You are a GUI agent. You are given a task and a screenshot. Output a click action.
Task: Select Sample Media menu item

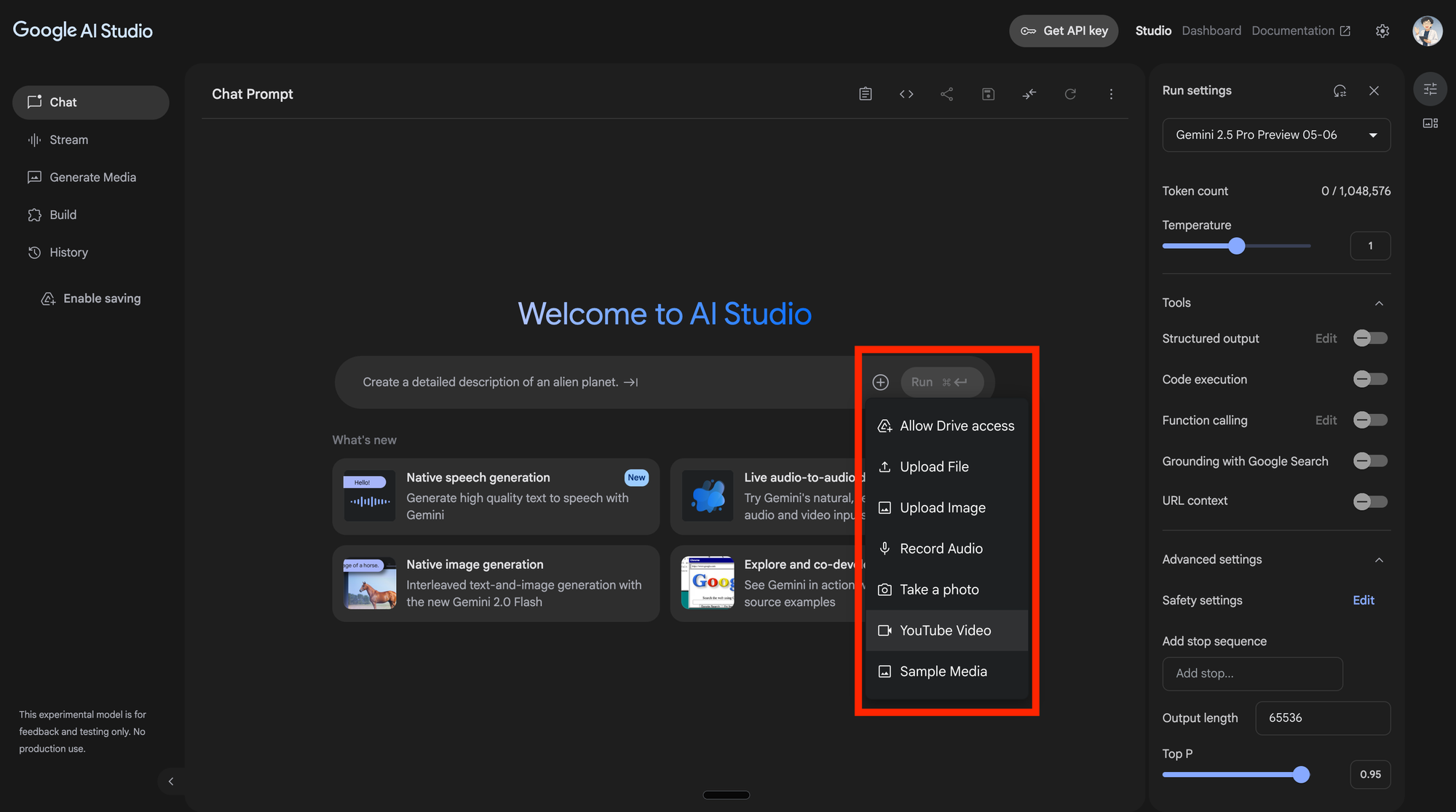tap(946, 672)
